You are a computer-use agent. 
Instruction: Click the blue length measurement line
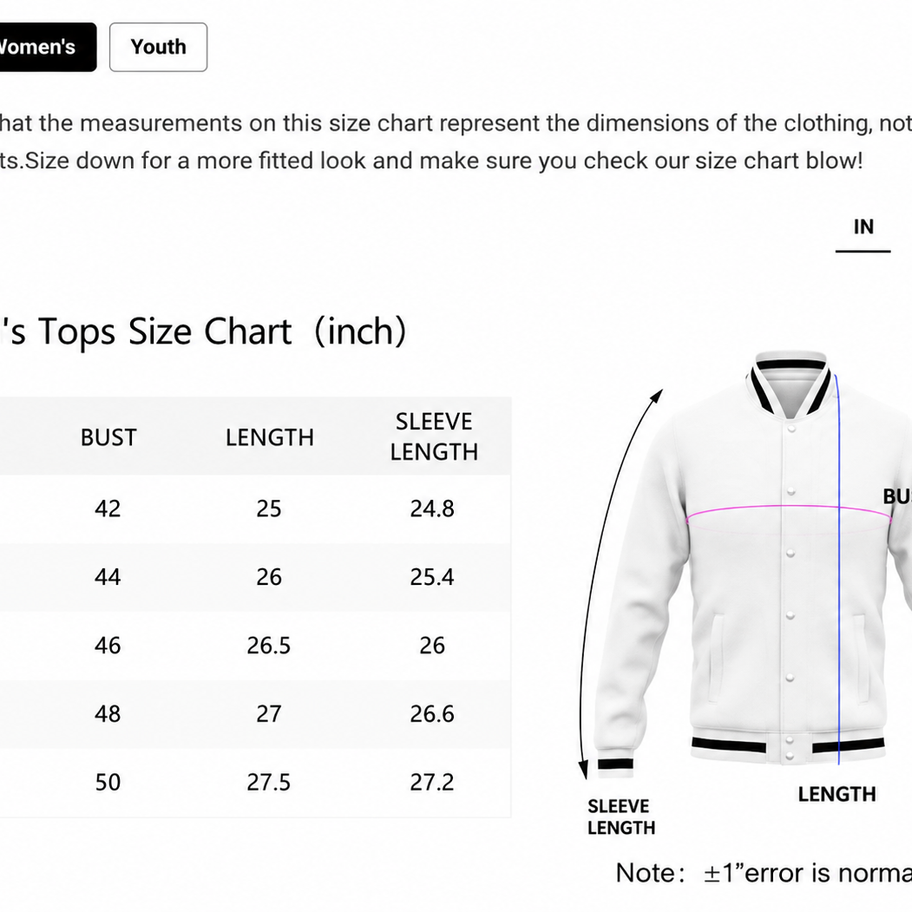(x=838, y=570)
